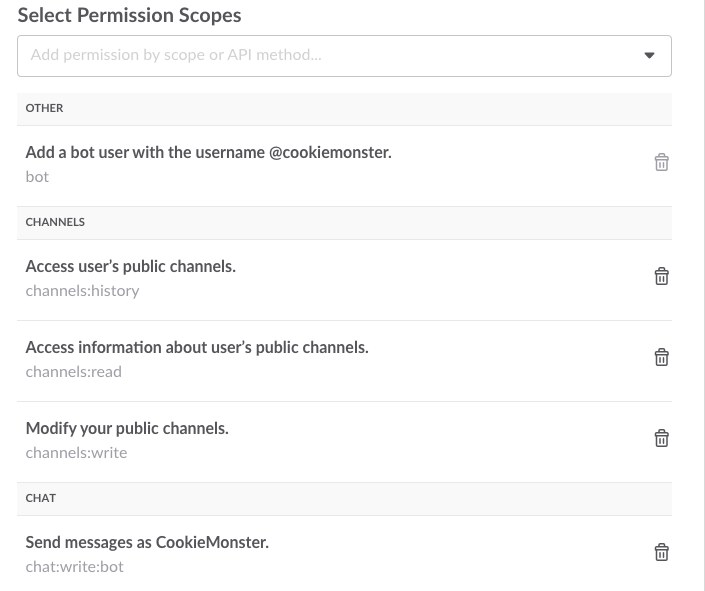The image size is (705, 591).
Task: Focus the add permission search field
Action: [x=344, y=56]
